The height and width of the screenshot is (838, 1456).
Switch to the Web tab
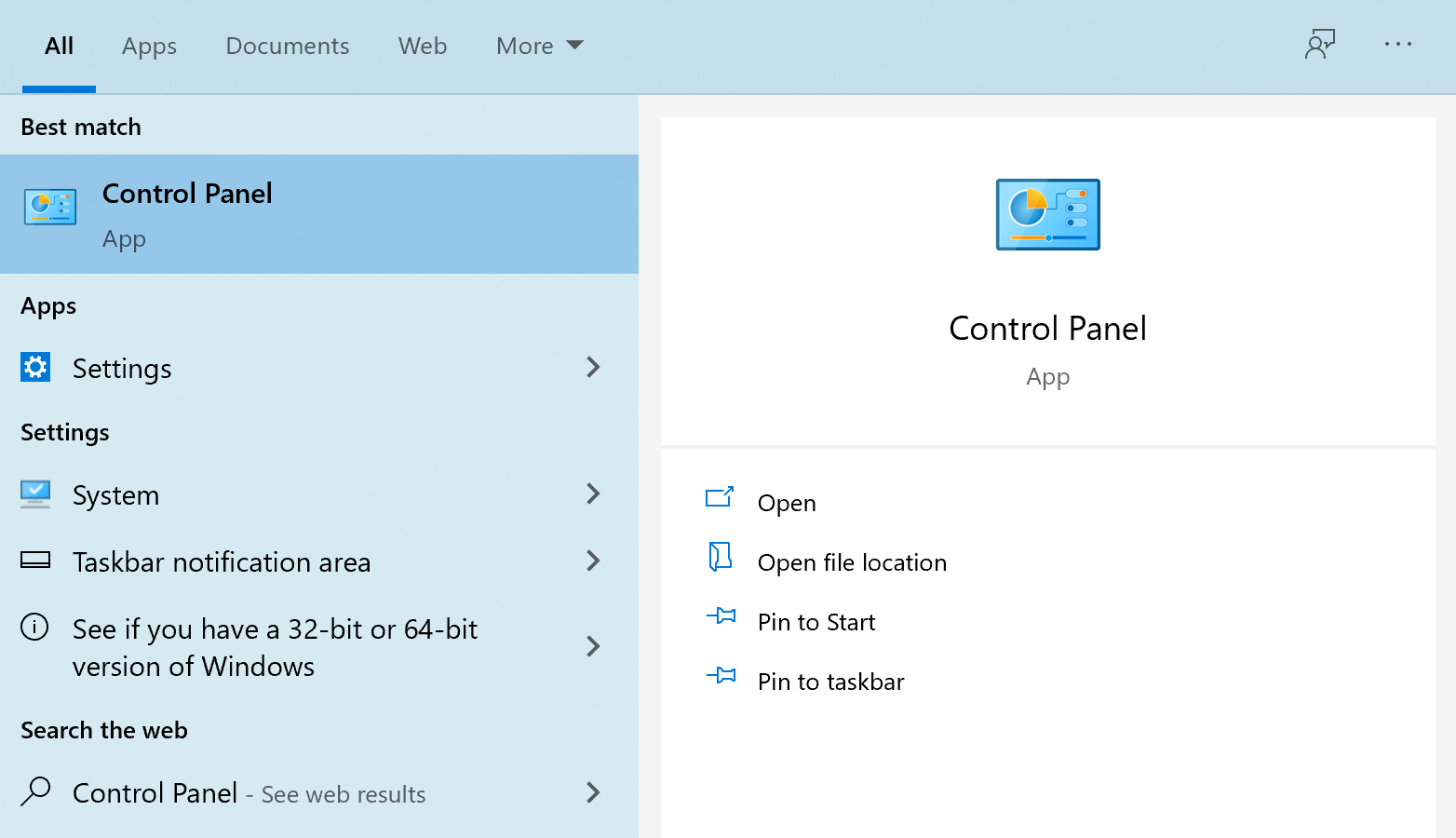click(x=423, y=46)
